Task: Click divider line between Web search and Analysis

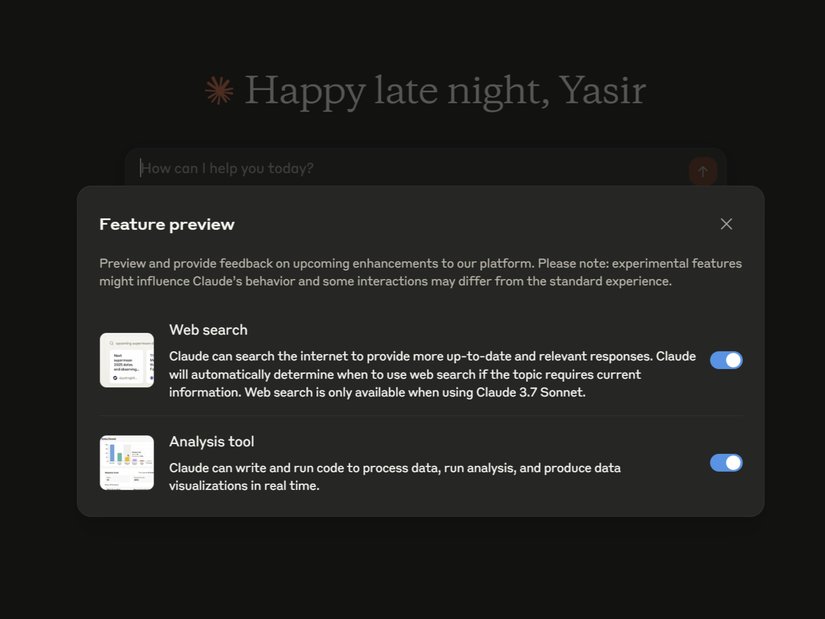Action: (x=421, y=416)
